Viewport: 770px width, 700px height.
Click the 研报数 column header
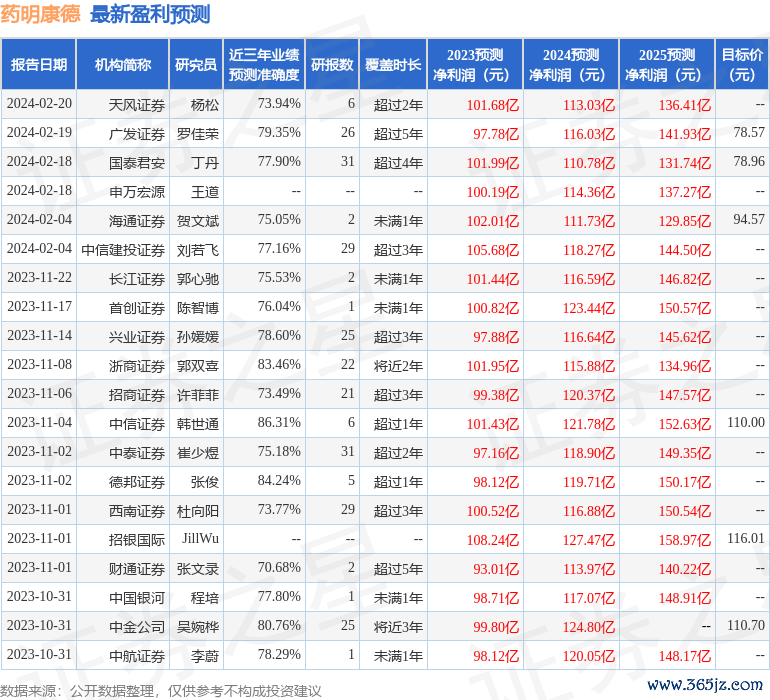pos(332,64)
